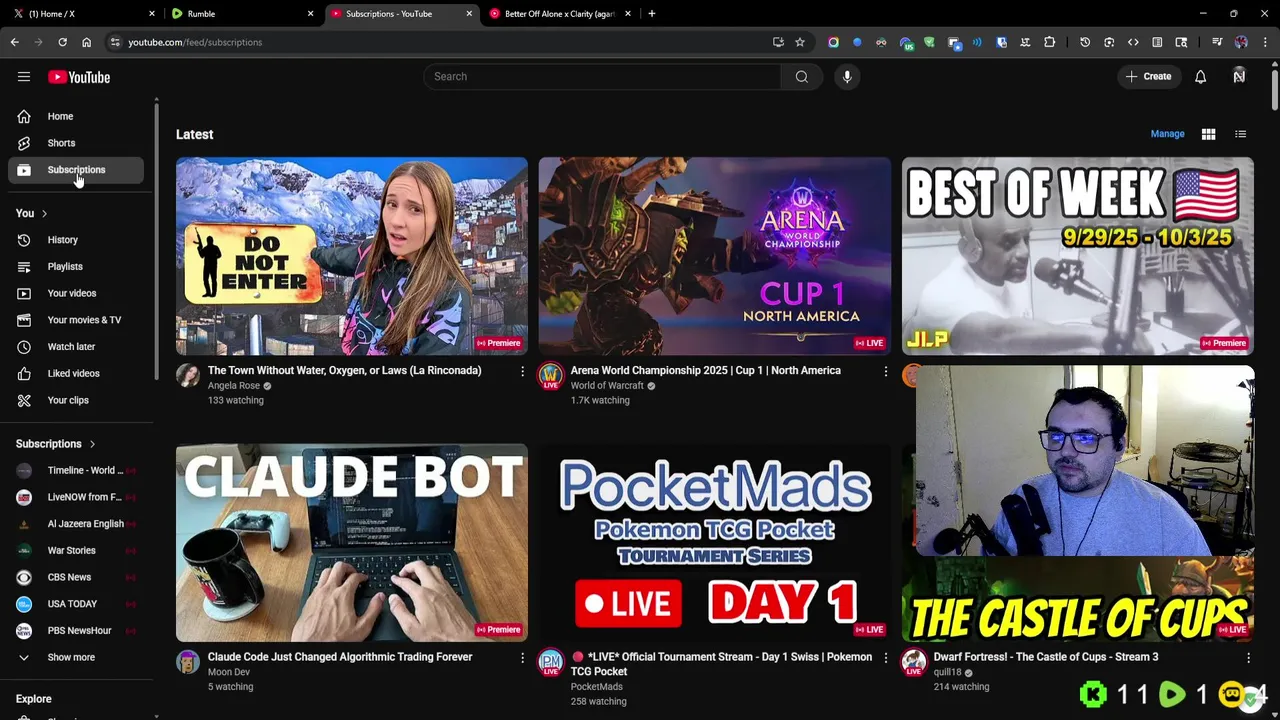
Task: Bookmark this page with star icon
Action: pyautogui.click(x=800, y=42)
